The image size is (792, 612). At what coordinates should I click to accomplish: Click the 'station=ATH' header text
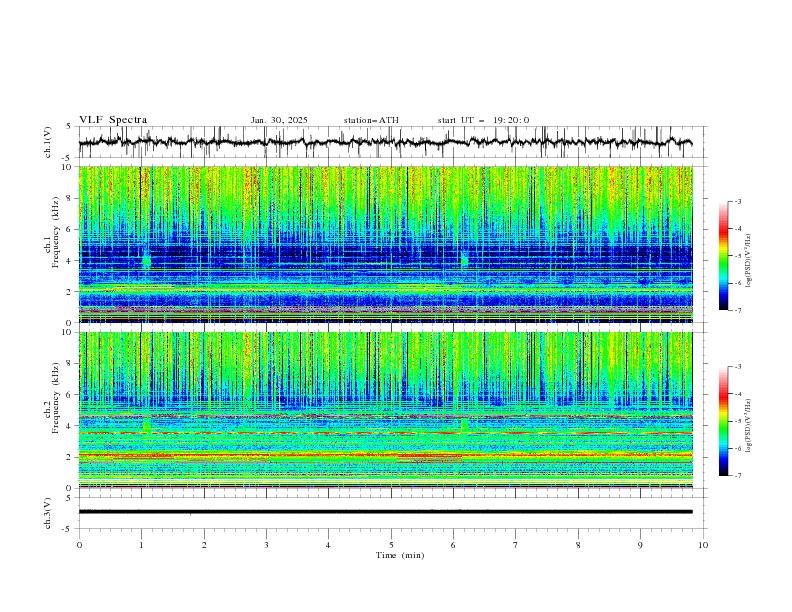[x=371, y=120]
